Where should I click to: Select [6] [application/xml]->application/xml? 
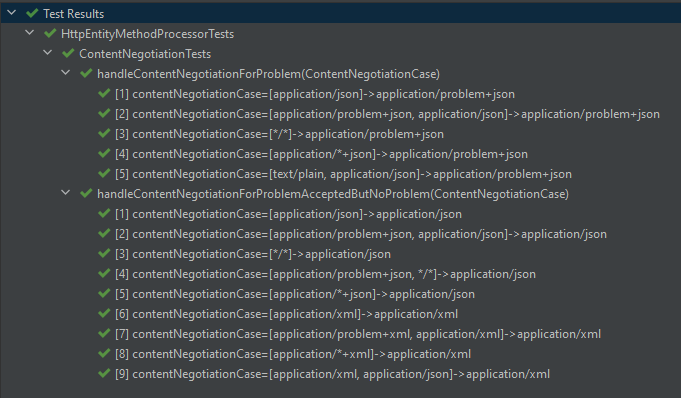(x=286, y=314)
